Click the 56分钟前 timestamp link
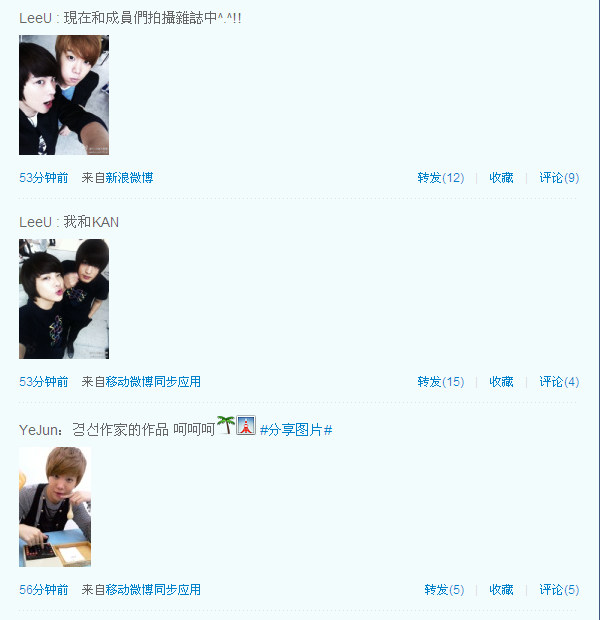 (44, 590)
